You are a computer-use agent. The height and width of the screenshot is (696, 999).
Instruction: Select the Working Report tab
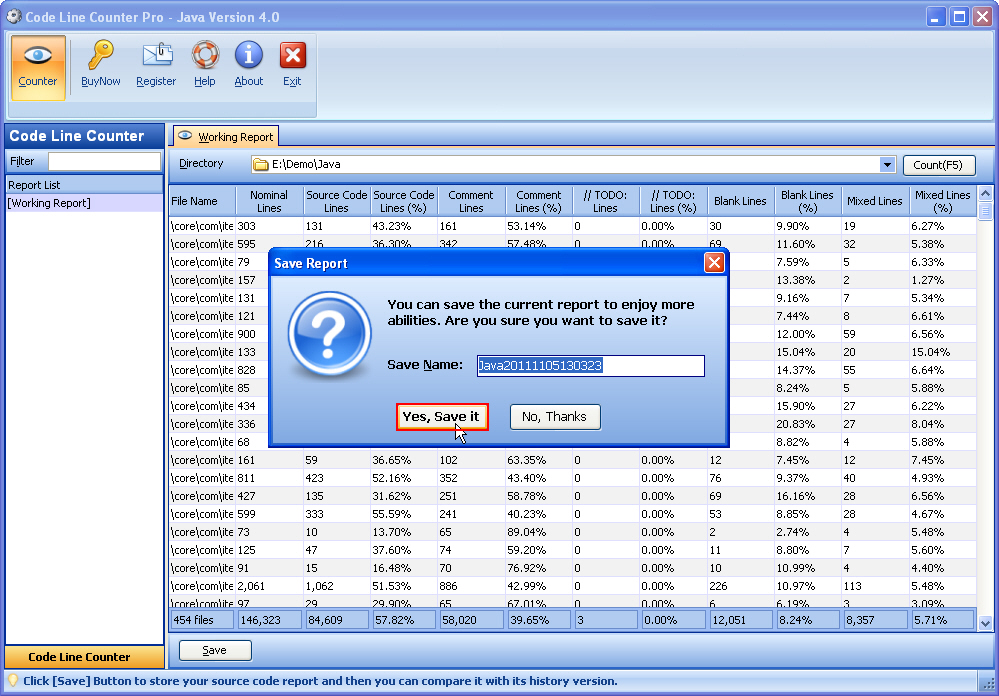pos(226,136)
